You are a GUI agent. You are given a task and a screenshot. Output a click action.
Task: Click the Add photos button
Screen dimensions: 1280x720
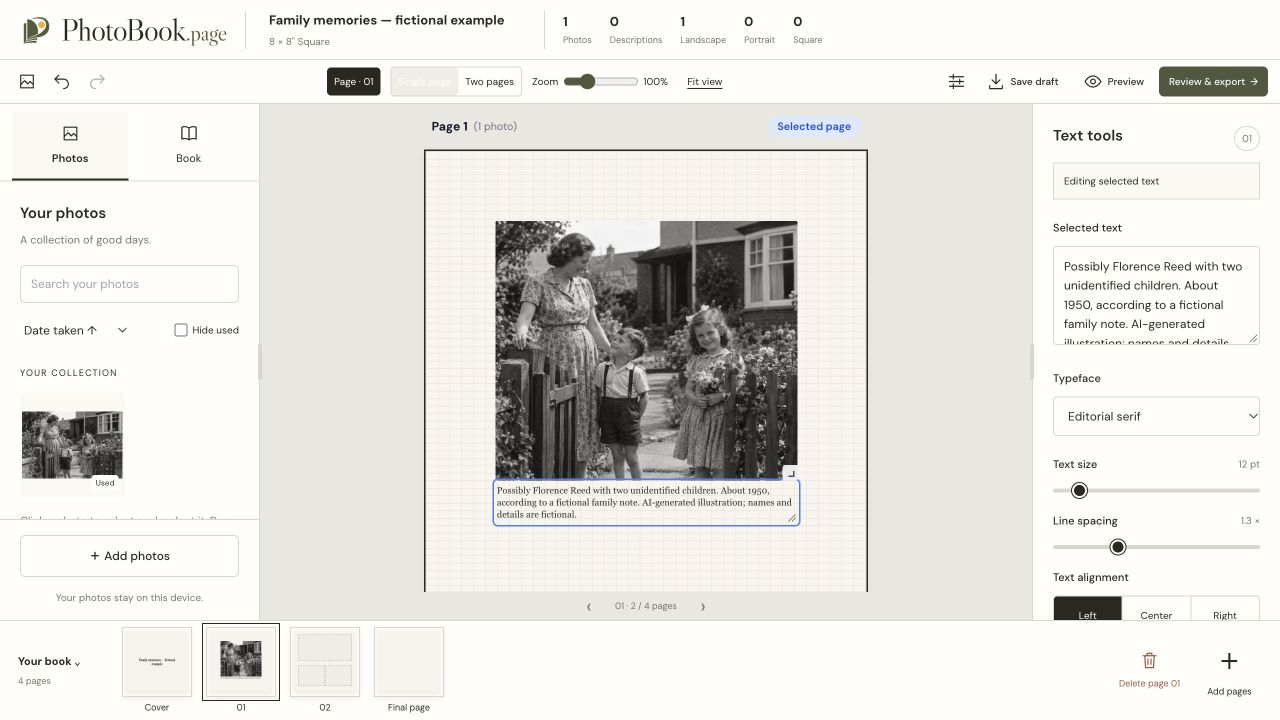[x=129, y=556]
